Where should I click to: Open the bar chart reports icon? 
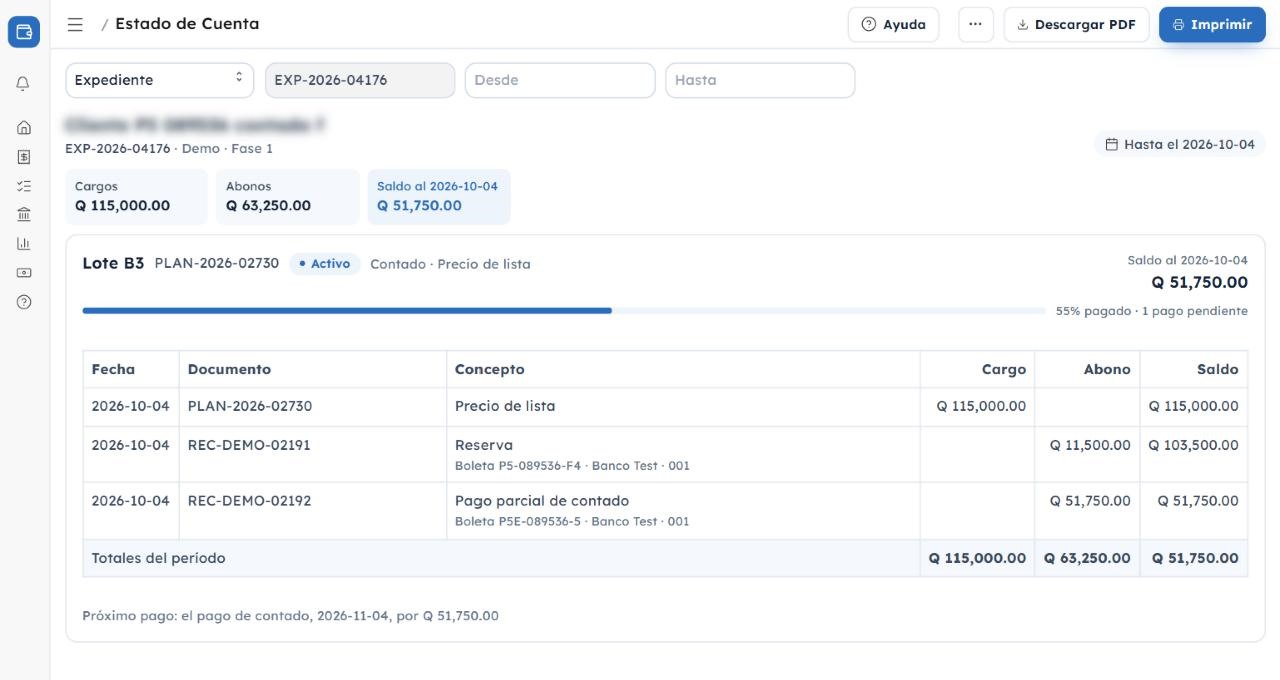tap(24, 243)
